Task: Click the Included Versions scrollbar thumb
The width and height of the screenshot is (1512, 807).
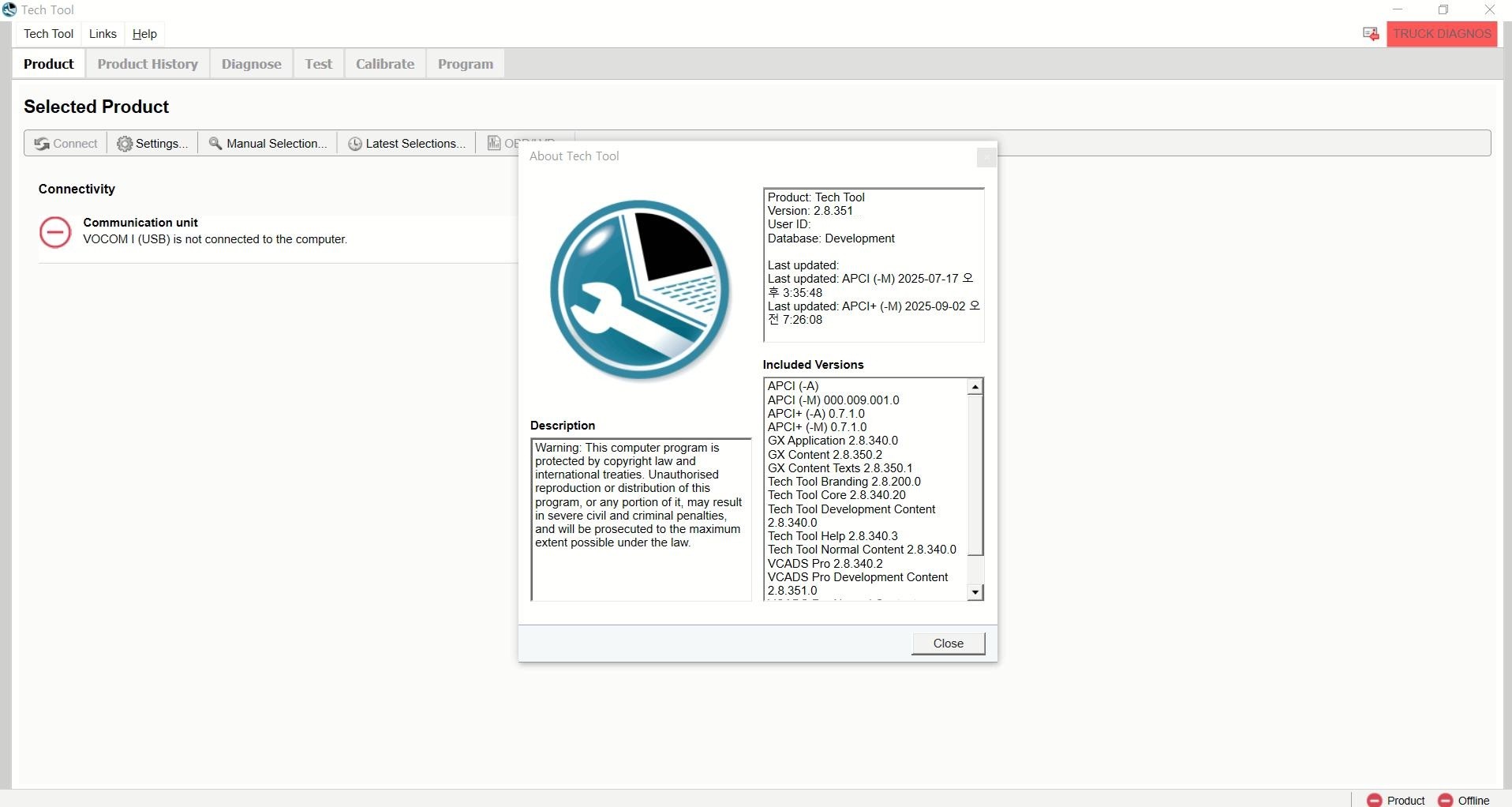Action: [975, 474]
